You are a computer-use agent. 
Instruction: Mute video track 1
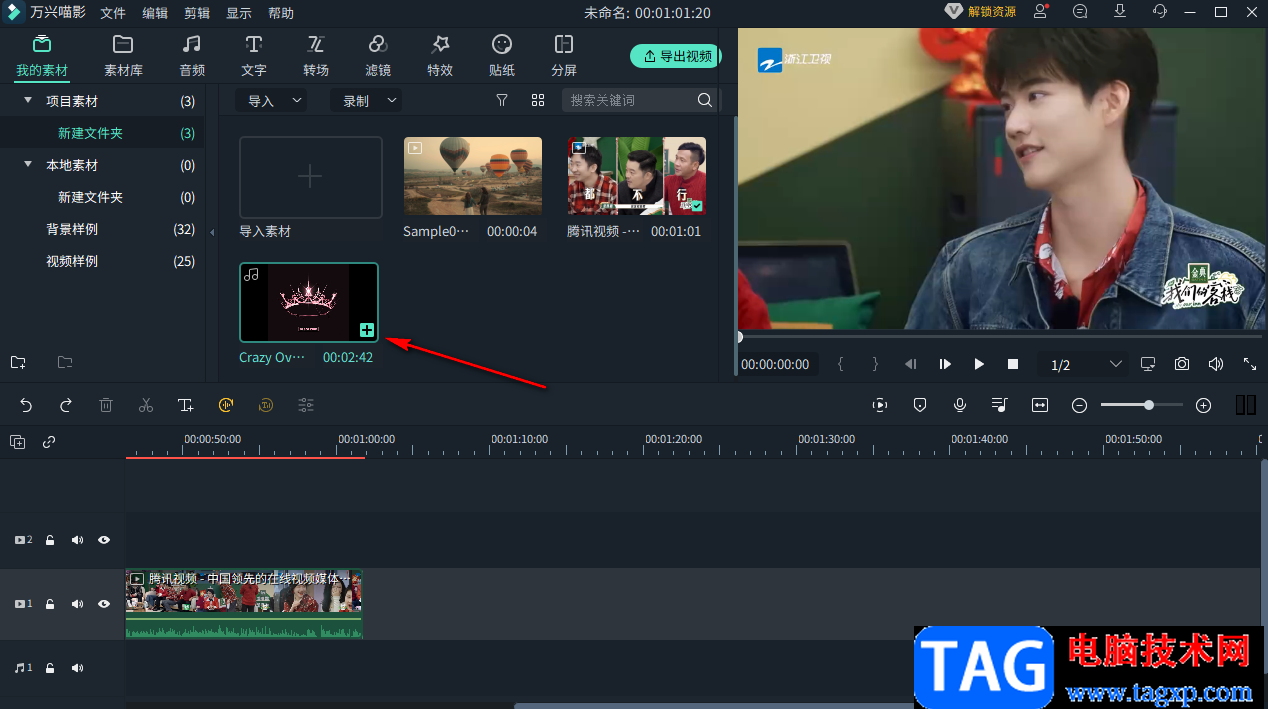point(77,604)
